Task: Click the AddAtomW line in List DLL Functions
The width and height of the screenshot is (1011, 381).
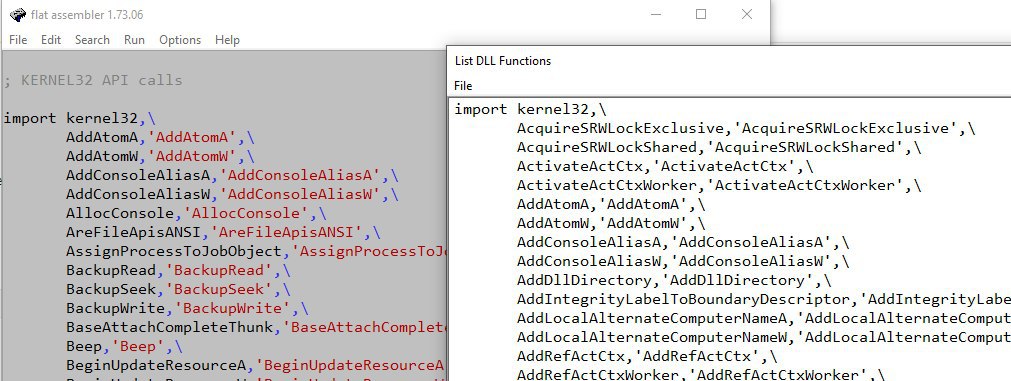Action: [x=611, y=224]
